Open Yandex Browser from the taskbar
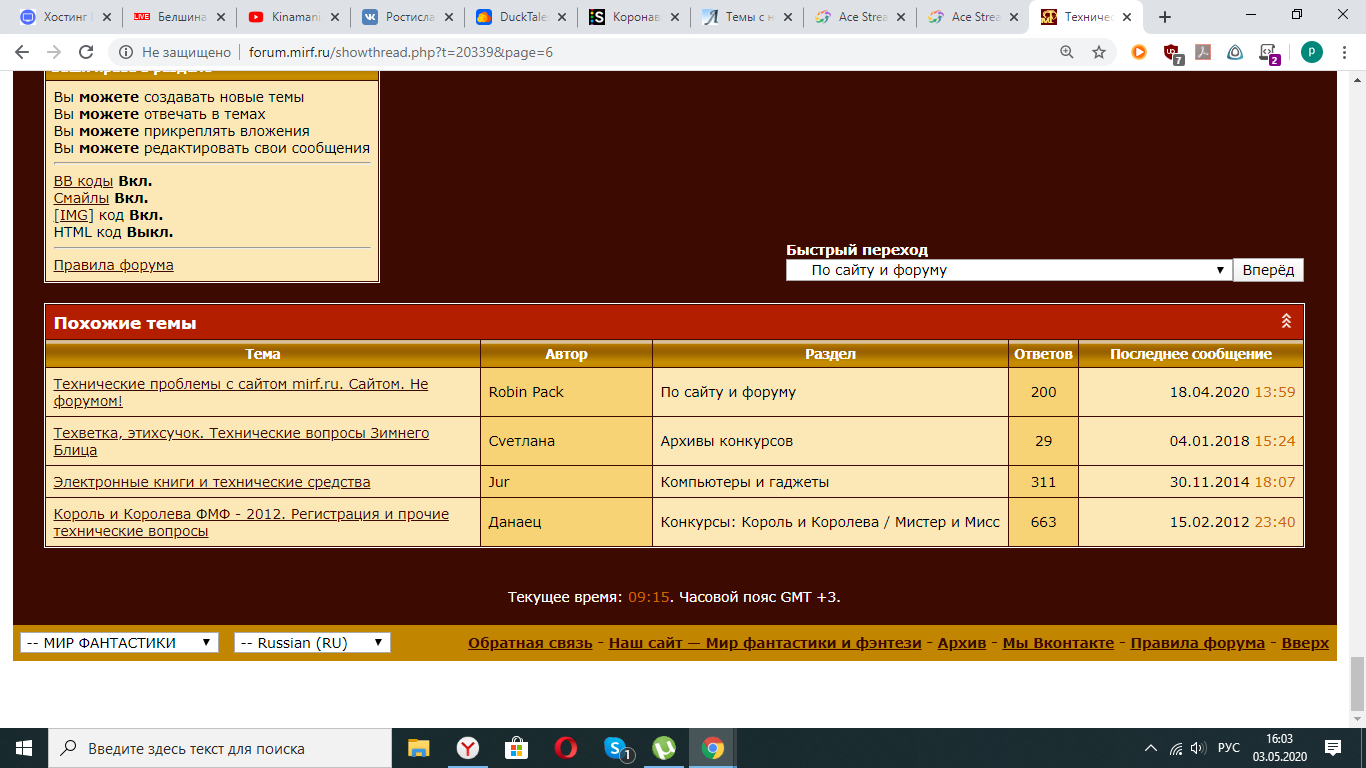 pos(468,748)
